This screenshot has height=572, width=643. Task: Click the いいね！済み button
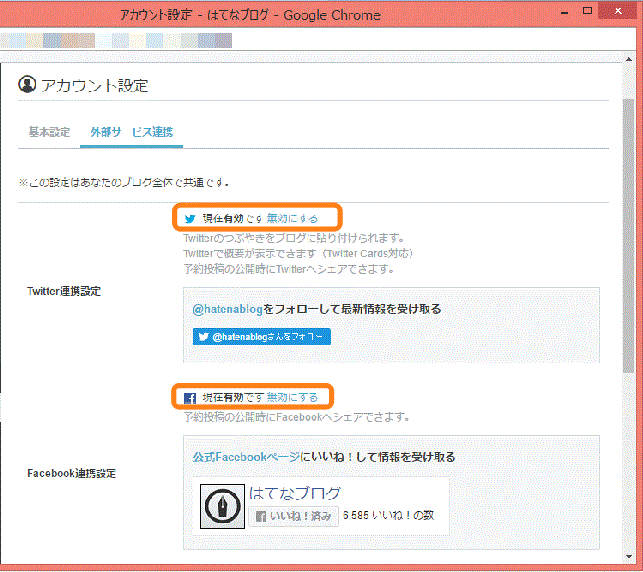(x=293, y=516)
